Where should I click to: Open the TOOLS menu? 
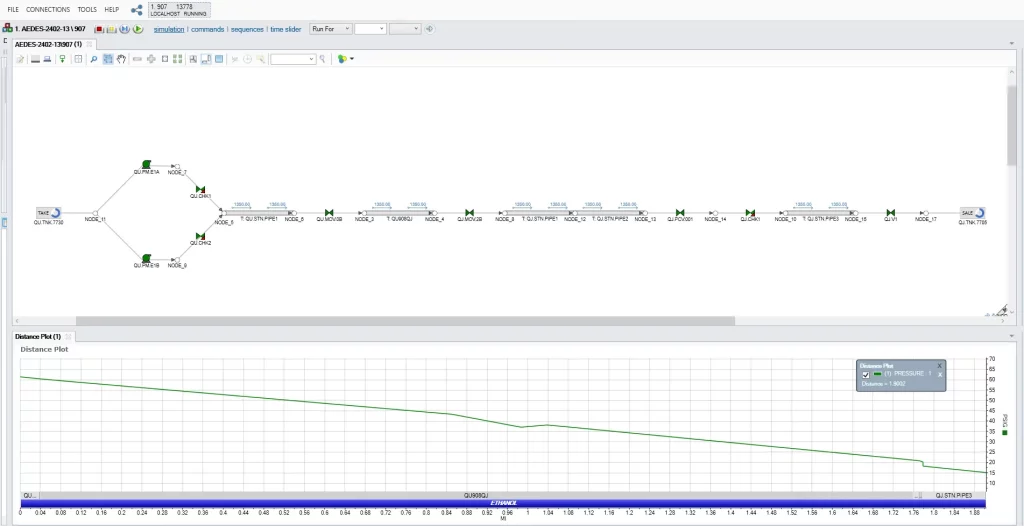87,9
